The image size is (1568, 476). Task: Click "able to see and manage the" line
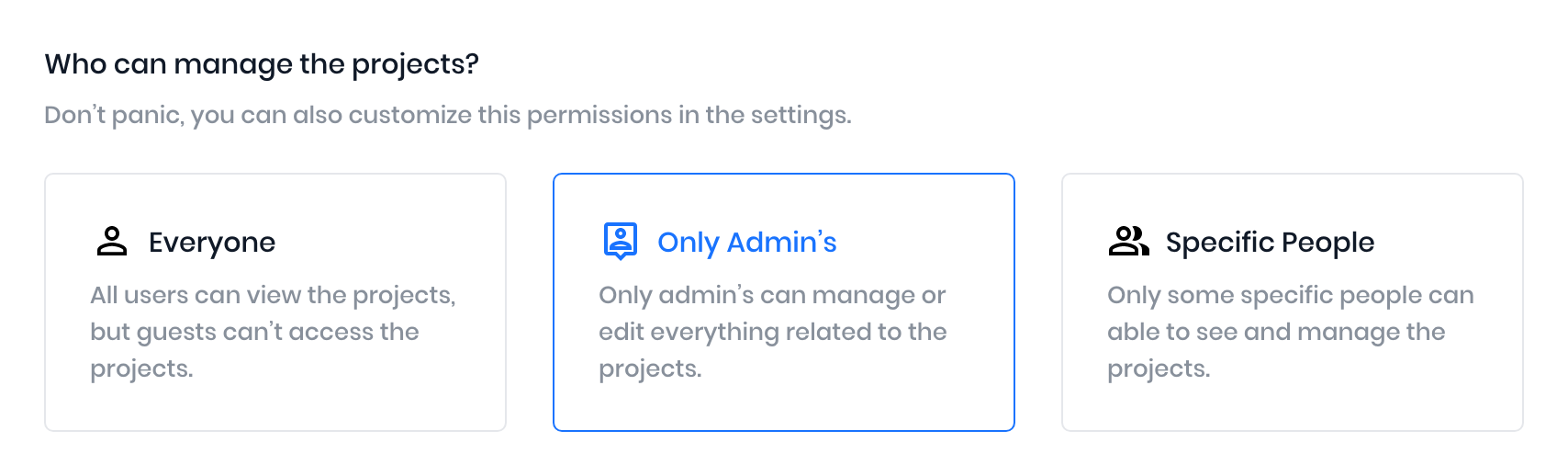click(1276, 332)
